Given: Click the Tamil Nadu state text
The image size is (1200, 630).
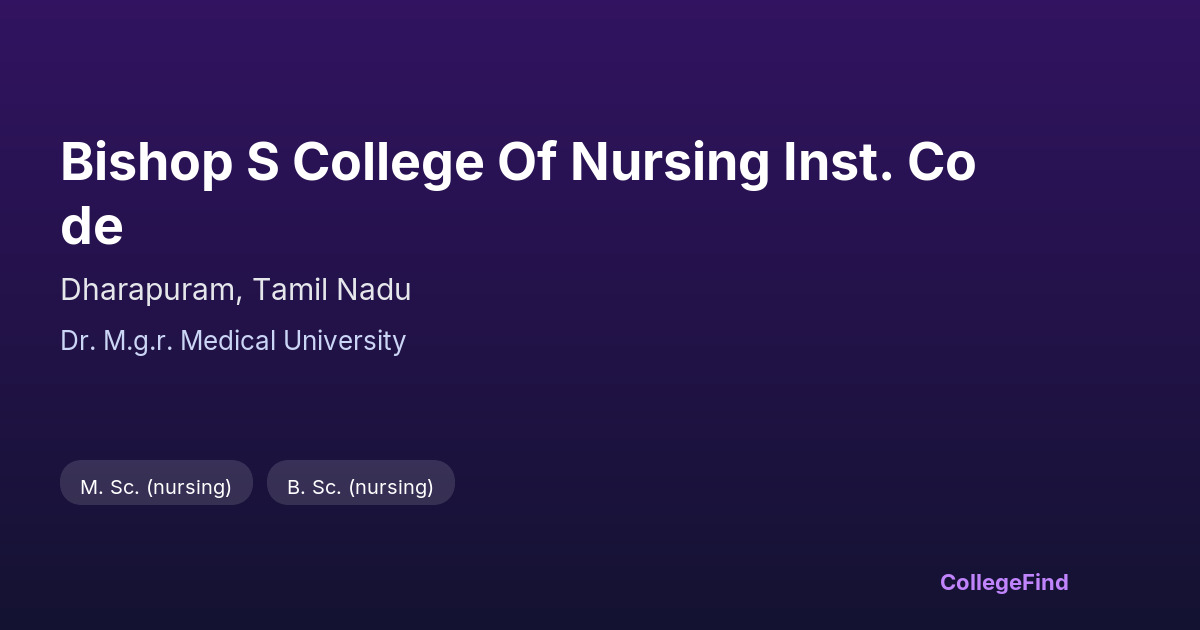Looking at the screenshot, I should tap(332, 290).
